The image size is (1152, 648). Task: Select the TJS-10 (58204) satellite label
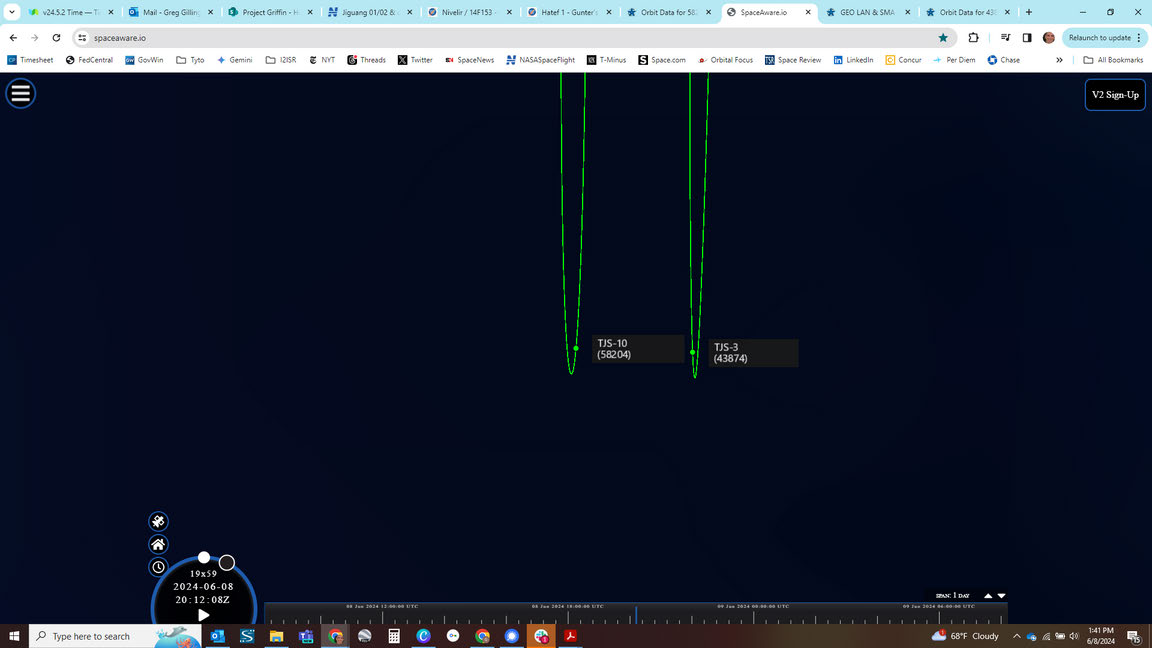click(637, 349)
